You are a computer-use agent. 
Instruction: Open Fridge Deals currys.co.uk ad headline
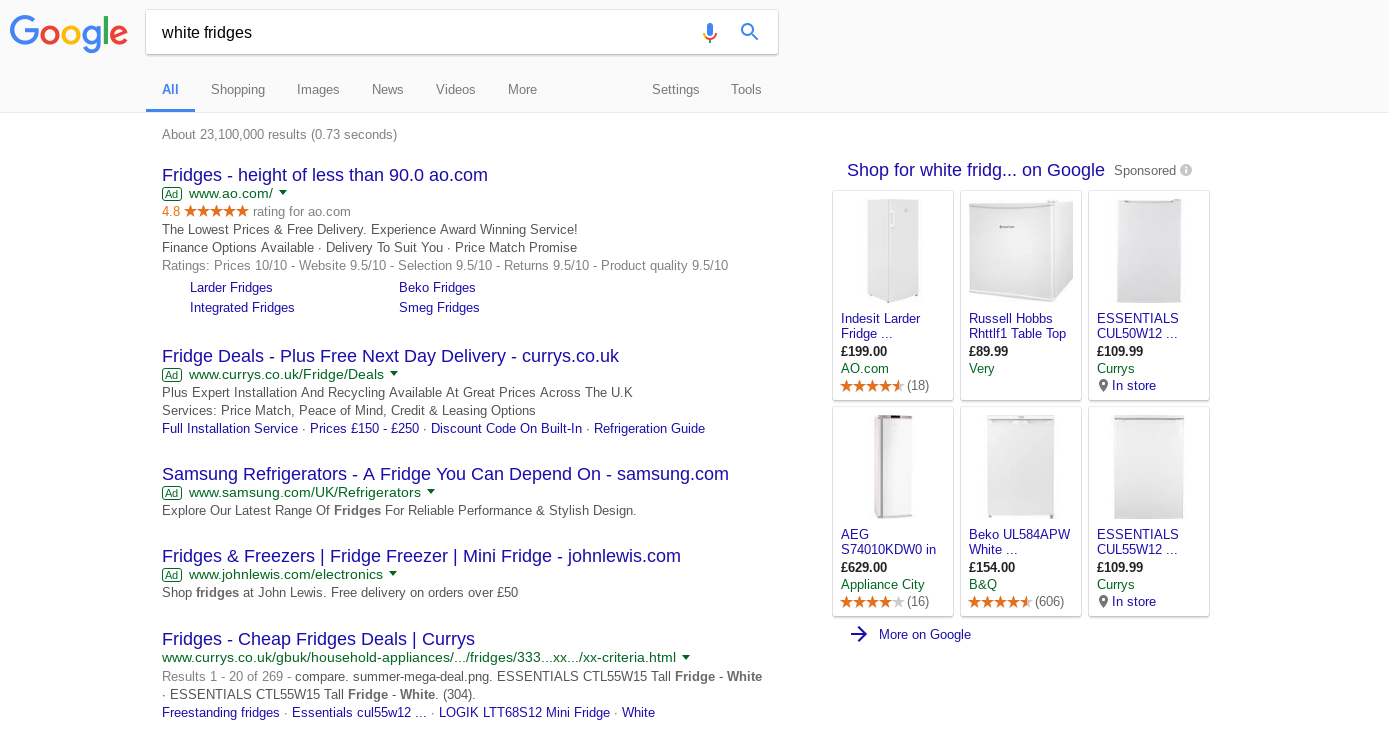(x=390, y=356)
